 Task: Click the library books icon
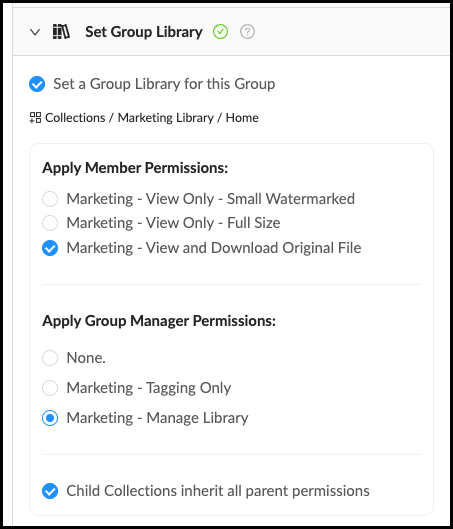[61, 32]
